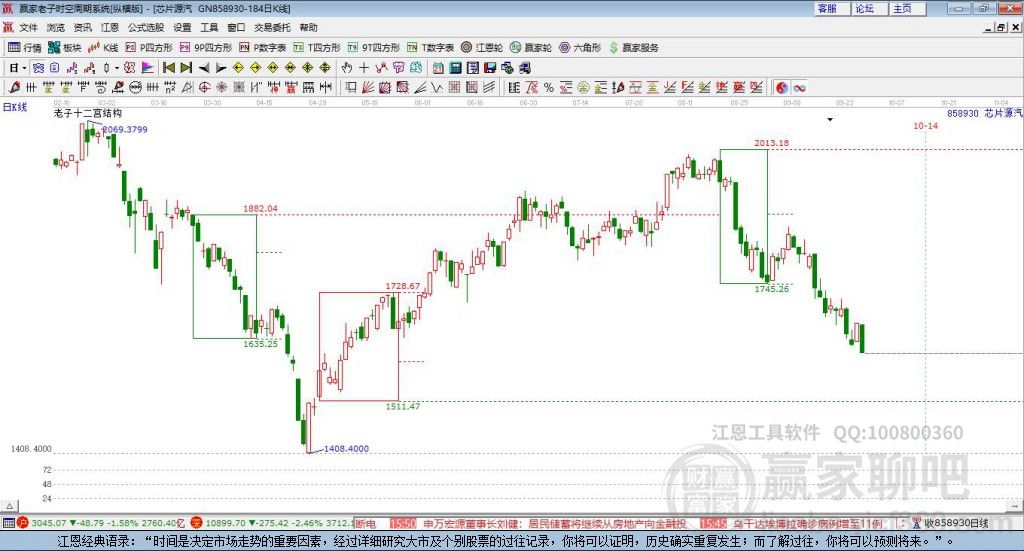Click the gradient triangle flag icon
Viewport: 1024px width, 551px height.
coord(148,68)
